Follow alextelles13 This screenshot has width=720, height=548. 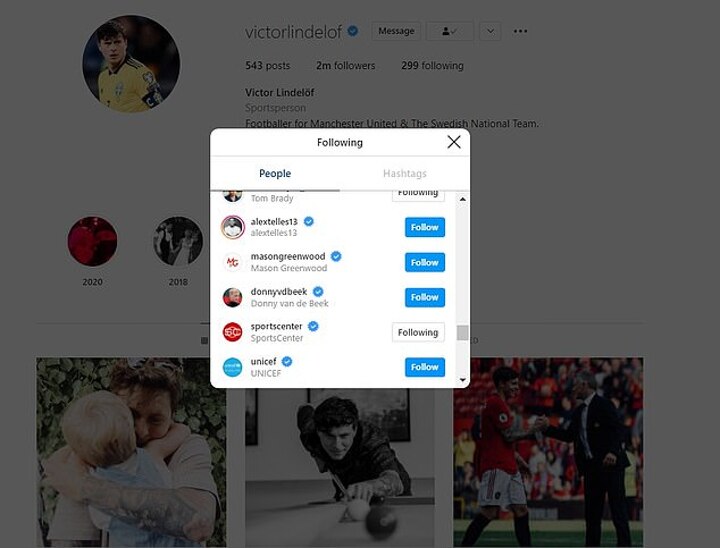[x=425, y=227]
